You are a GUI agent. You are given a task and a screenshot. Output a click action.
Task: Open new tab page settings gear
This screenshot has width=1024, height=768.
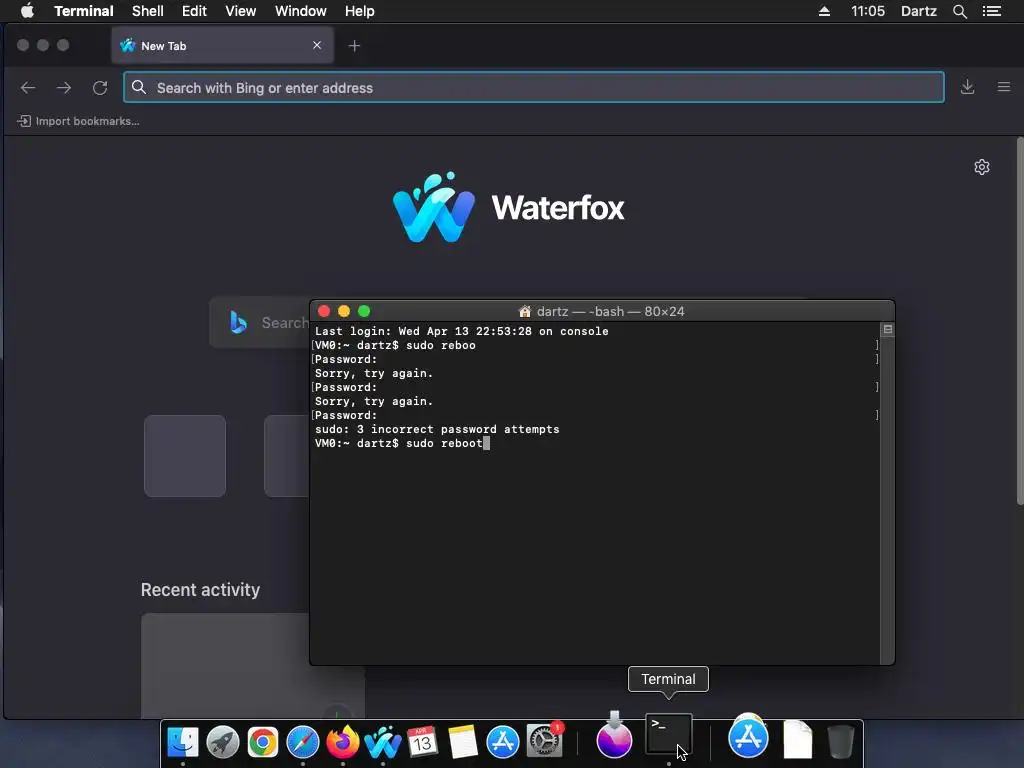pyautogui.click(x=982, y=167)
